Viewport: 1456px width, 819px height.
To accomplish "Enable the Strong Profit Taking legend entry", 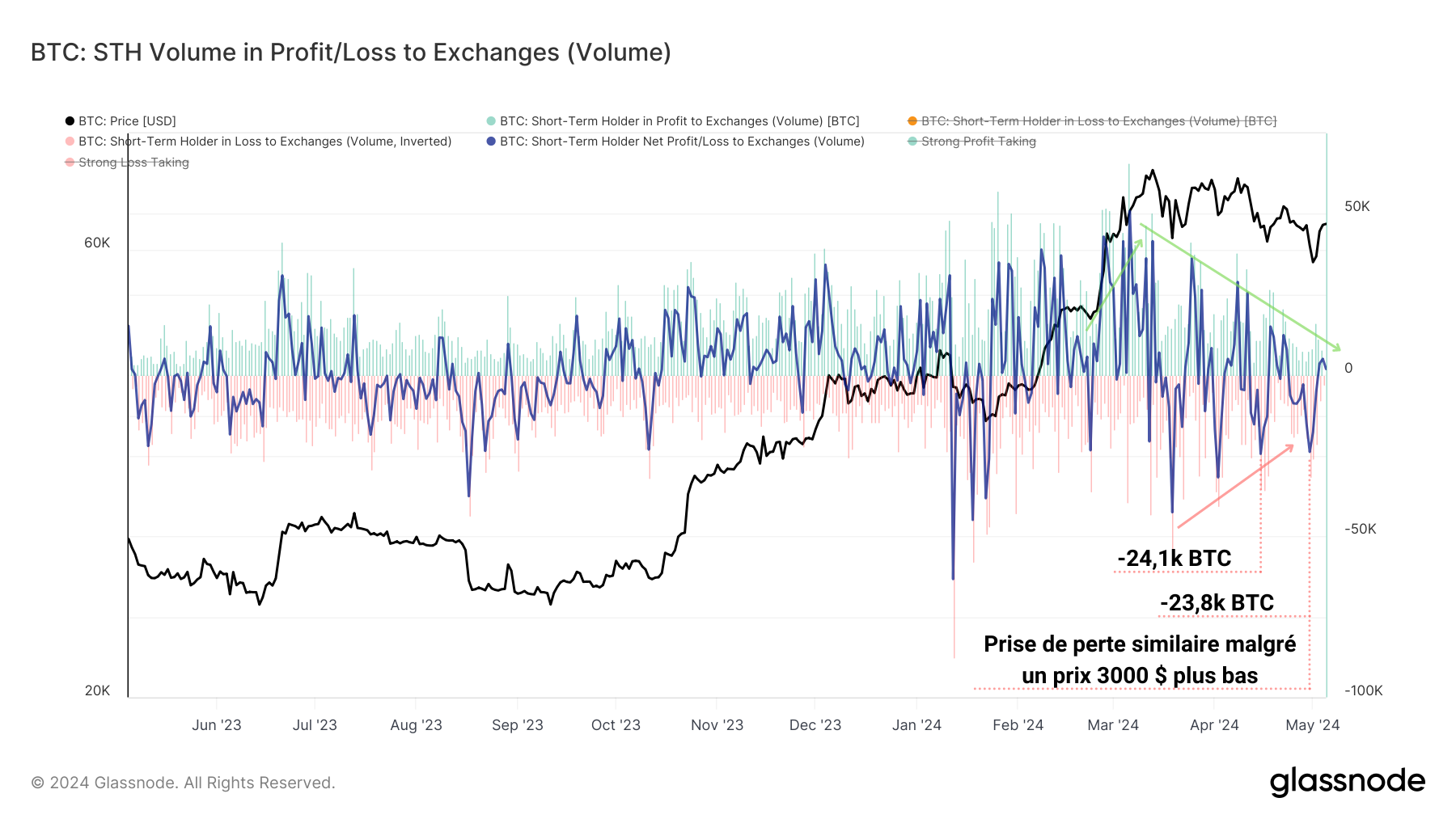I will (978, 141).
